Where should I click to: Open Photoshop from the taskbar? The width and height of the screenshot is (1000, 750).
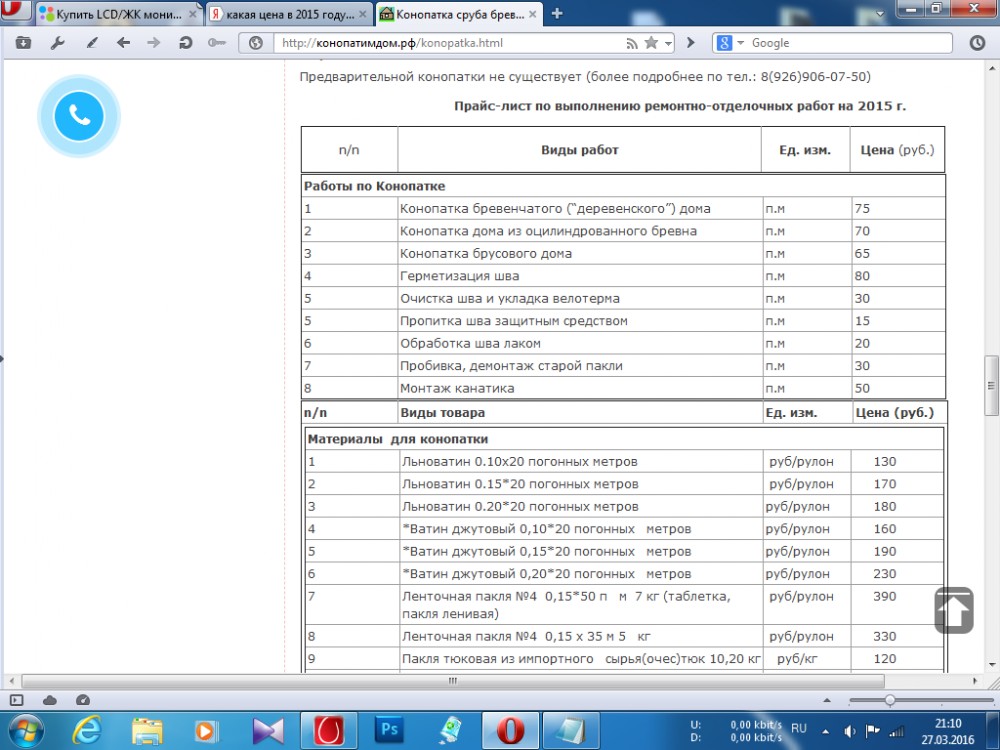[389, 730]
